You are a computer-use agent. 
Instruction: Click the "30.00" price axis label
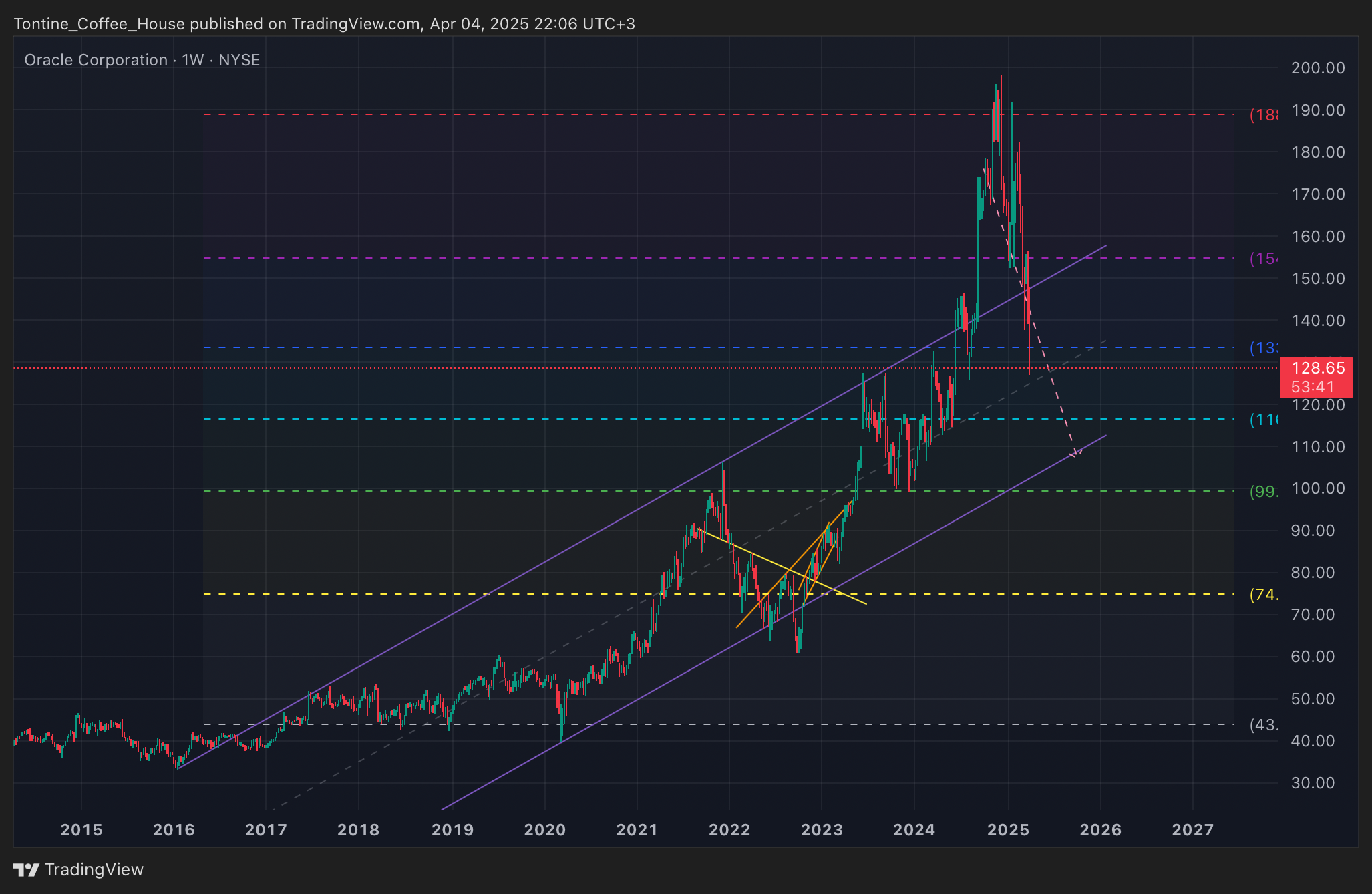pos(1313,783)
